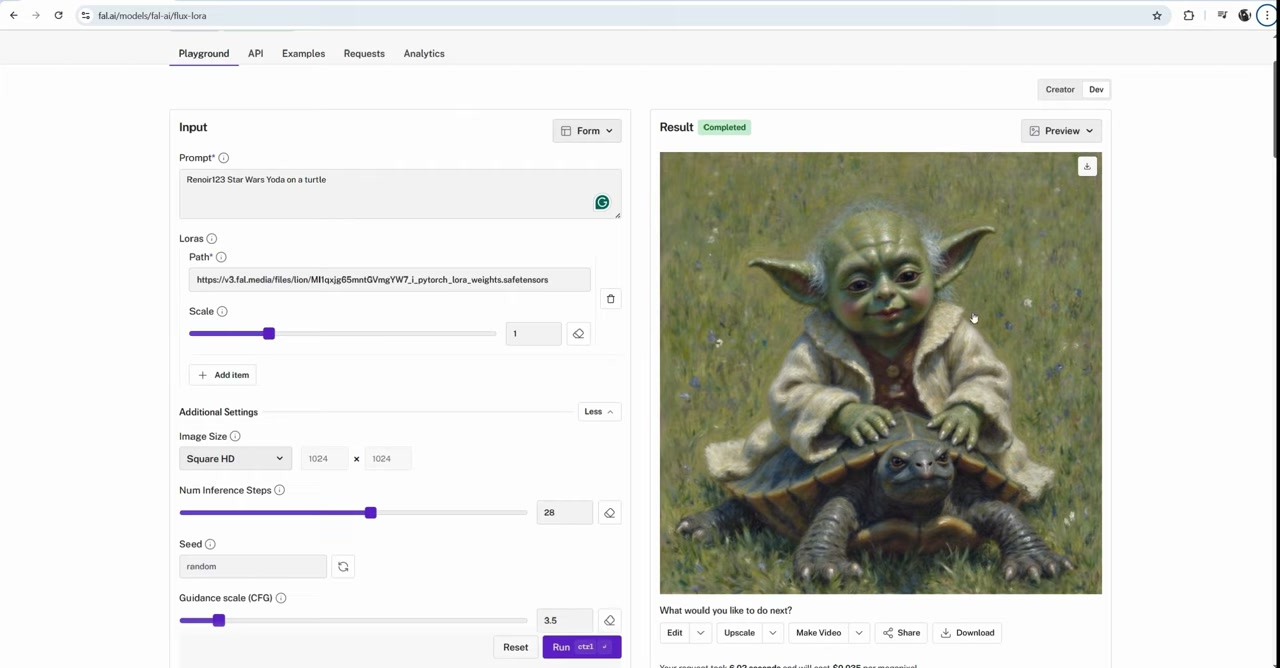Viewport: 1280px width, 668px height.
Task: Click the Completed status badge
Action: (x=725, y=128)
